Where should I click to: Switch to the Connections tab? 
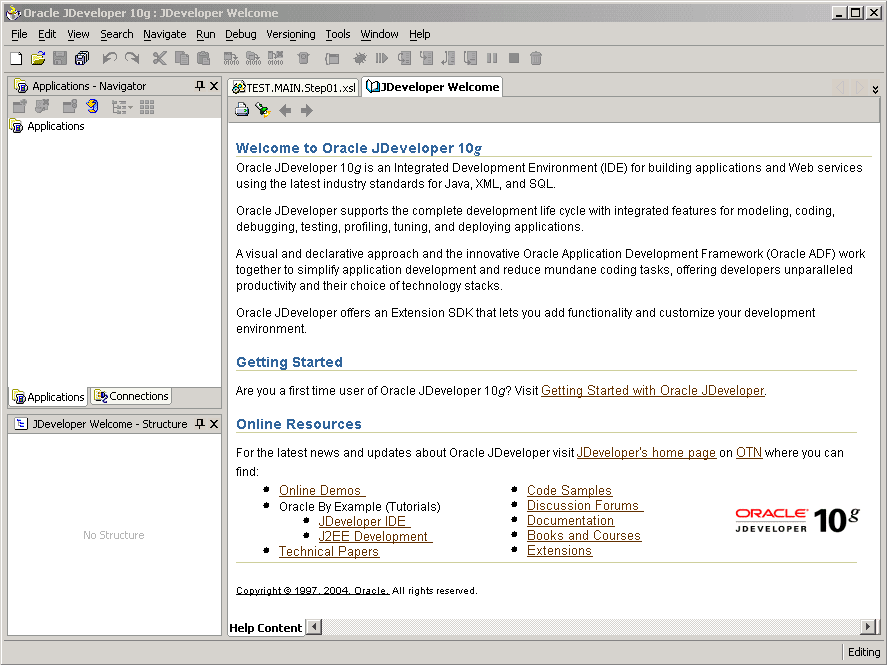(130, 396)
